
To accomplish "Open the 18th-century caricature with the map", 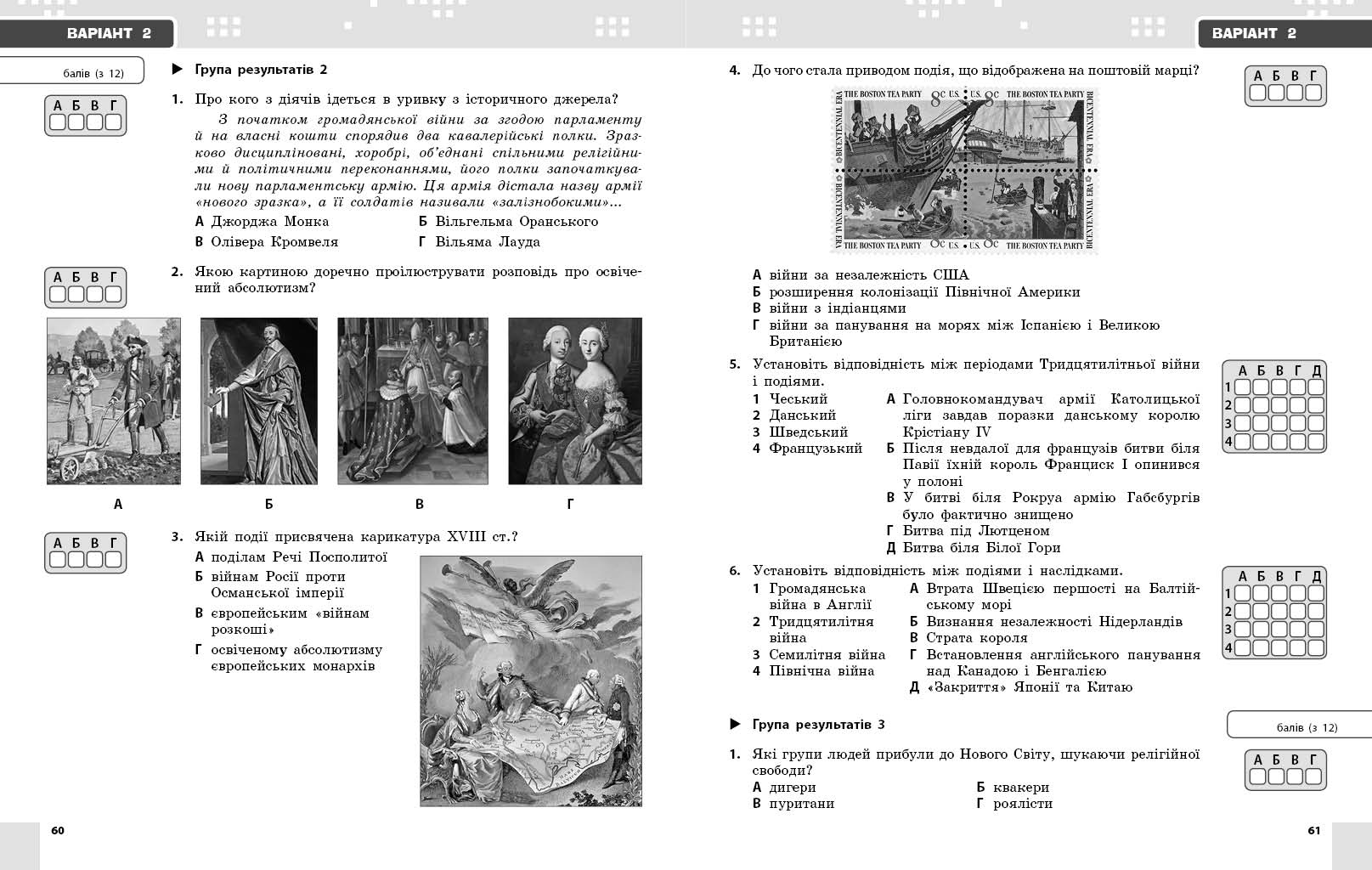I will click(531, 681).
